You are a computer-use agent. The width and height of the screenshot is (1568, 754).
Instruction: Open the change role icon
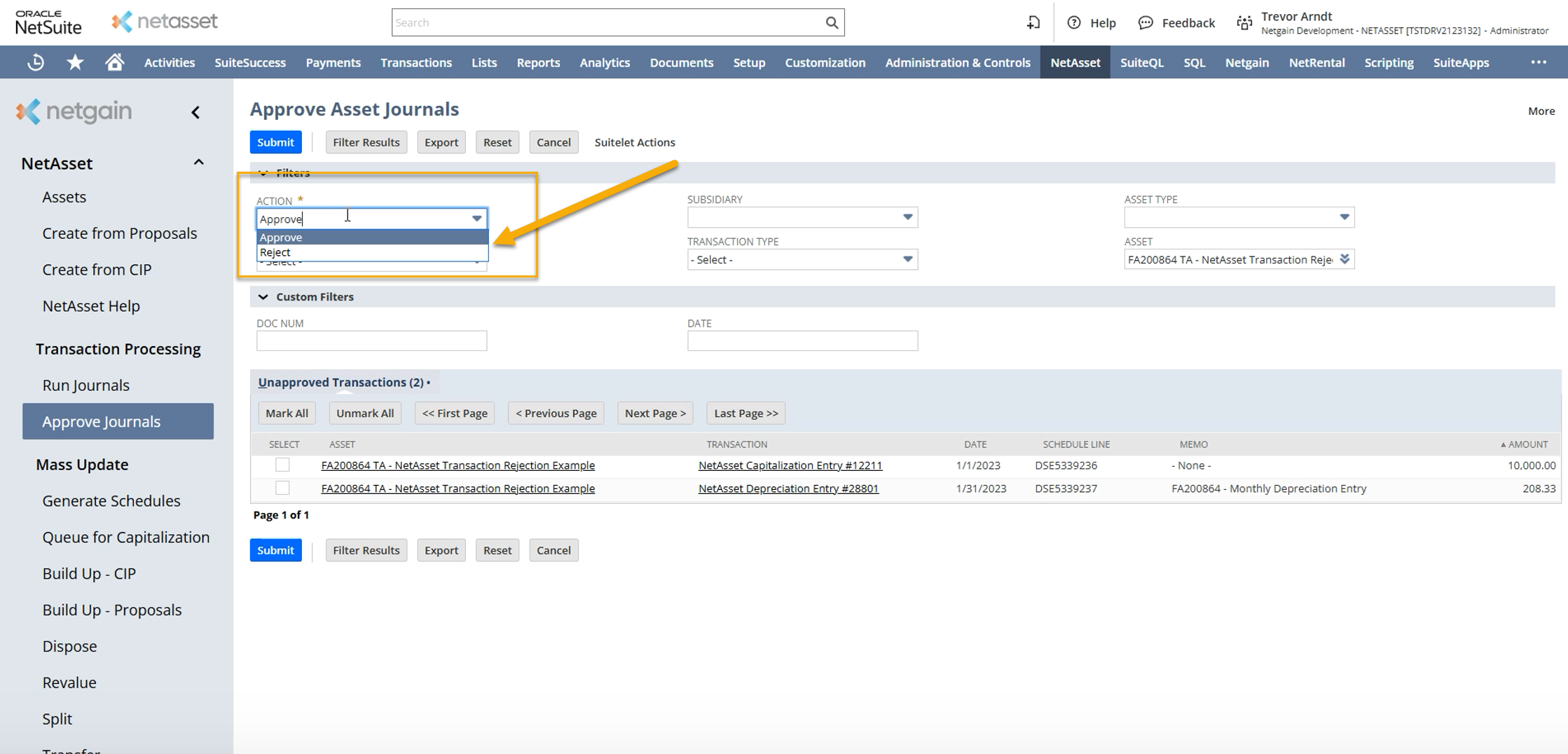tap(1244, 22)
